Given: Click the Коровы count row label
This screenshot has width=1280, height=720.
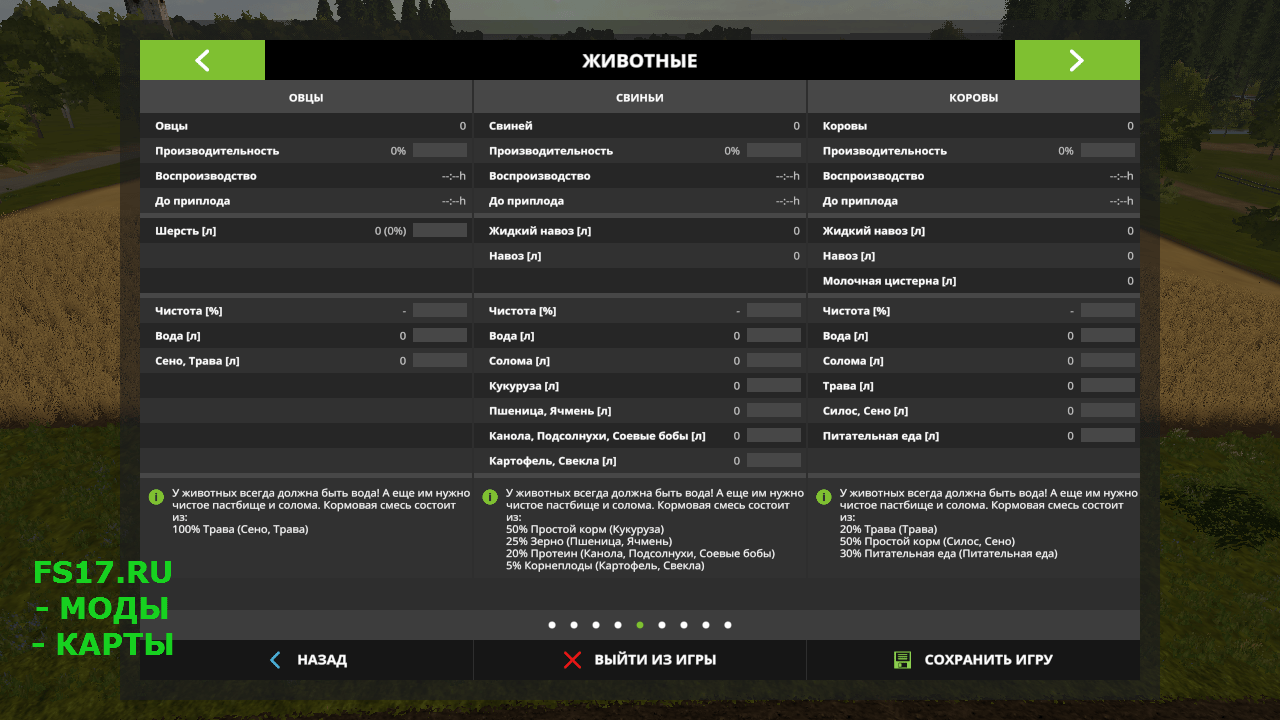Looking at the screenshot, I should pyautogui.click(x=845, y=126).
